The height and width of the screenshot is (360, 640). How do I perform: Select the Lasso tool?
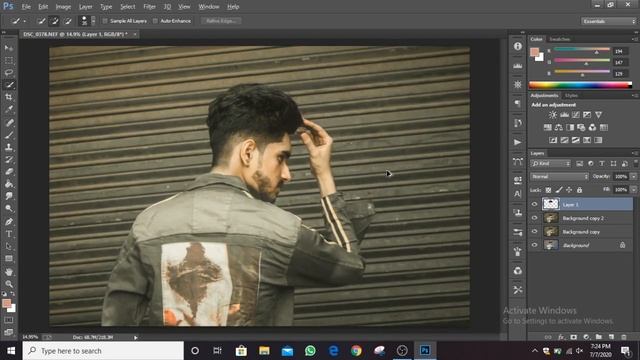(9, 73)
